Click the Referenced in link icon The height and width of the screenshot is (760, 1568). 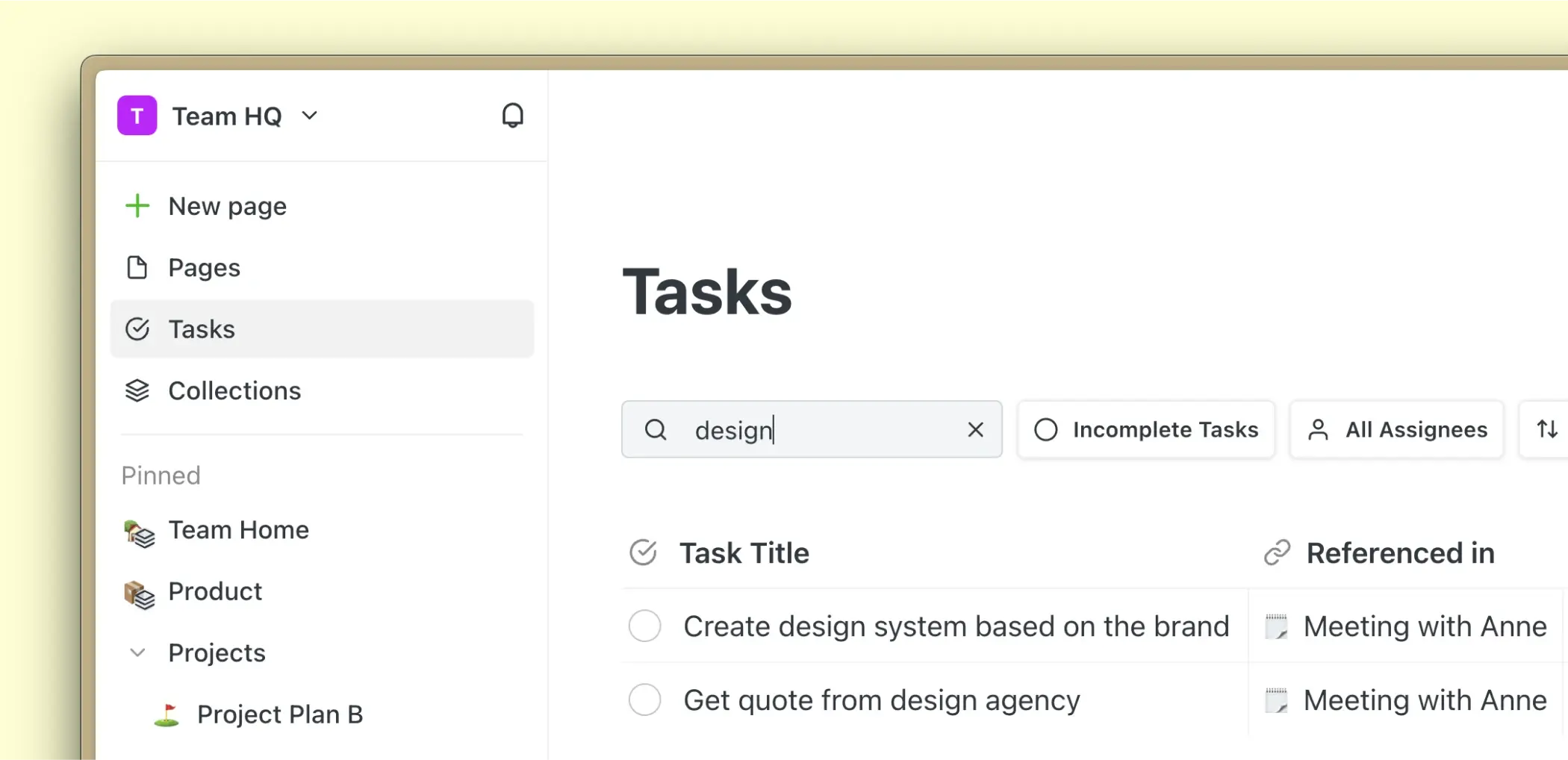point(1277,553)
